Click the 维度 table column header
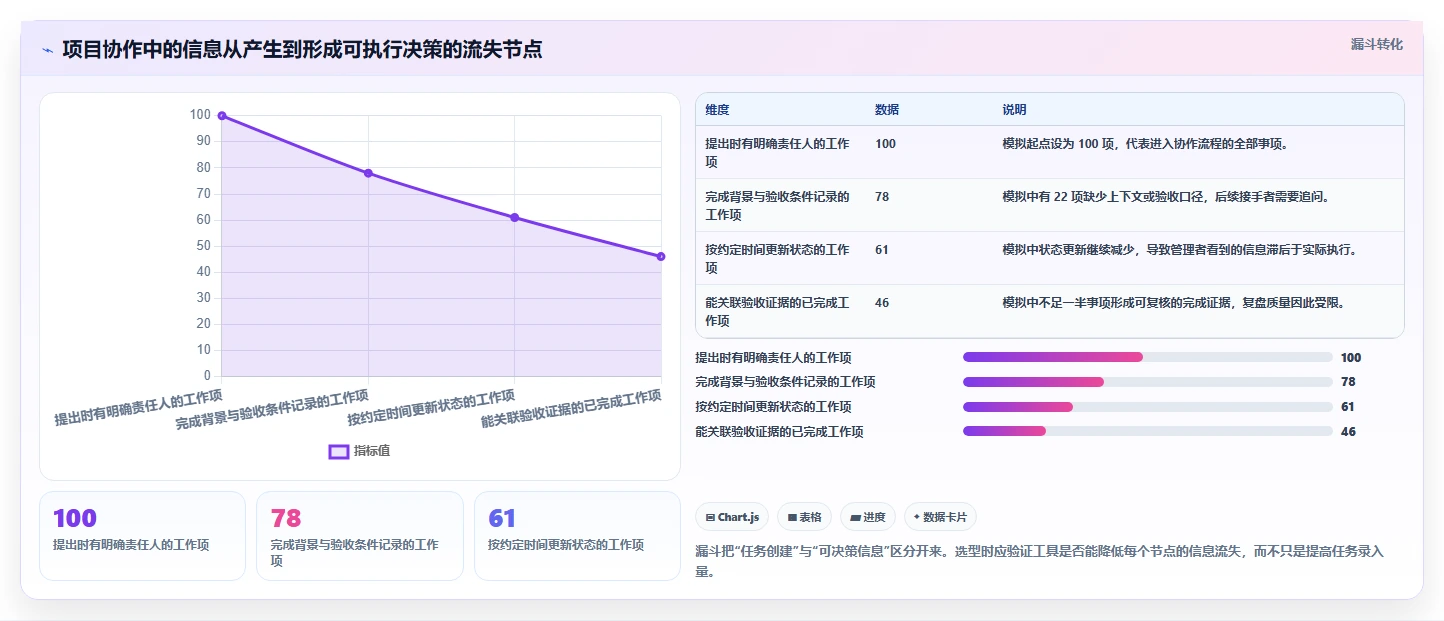 pyautogui.click(x=717, y=110)
